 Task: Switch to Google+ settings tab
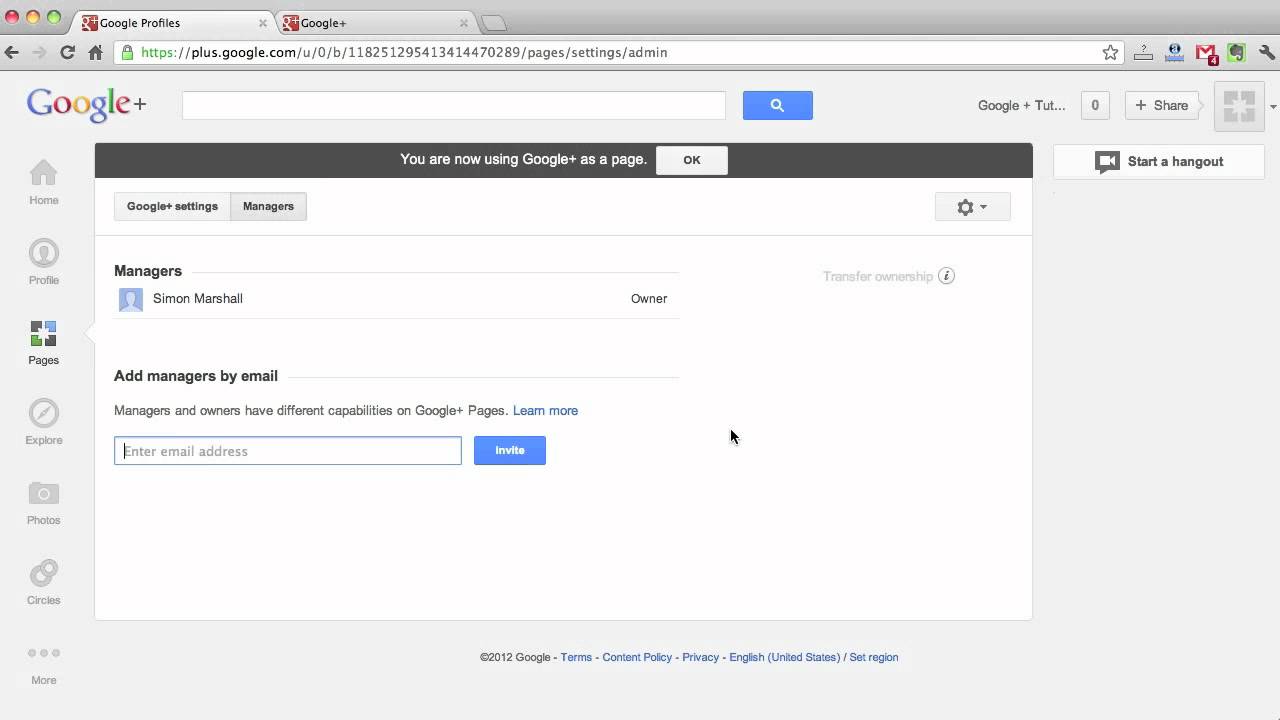click(172, 206)
